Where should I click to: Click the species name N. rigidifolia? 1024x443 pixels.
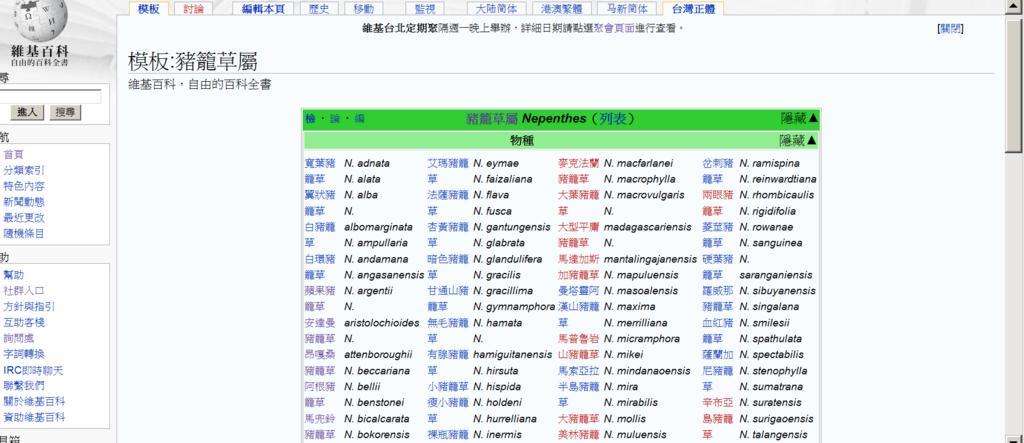(x=767, y=211)
